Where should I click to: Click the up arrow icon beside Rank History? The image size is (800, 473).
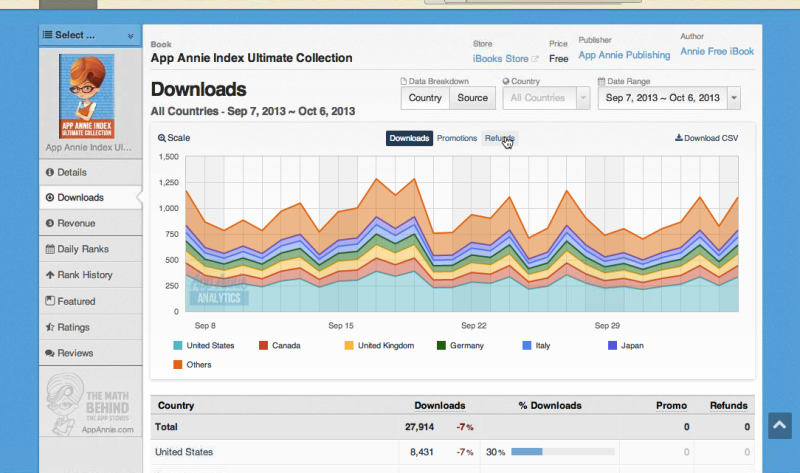(49, 275)
